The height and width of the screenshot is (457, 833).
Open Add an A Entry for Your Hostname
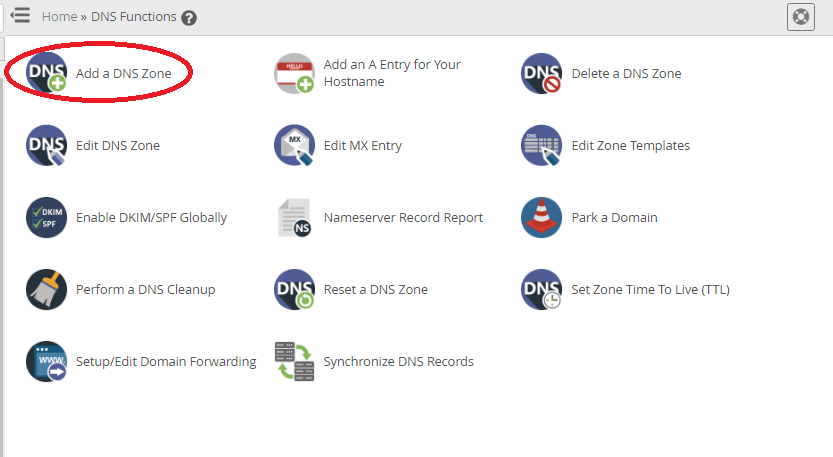tap(392, 73)
